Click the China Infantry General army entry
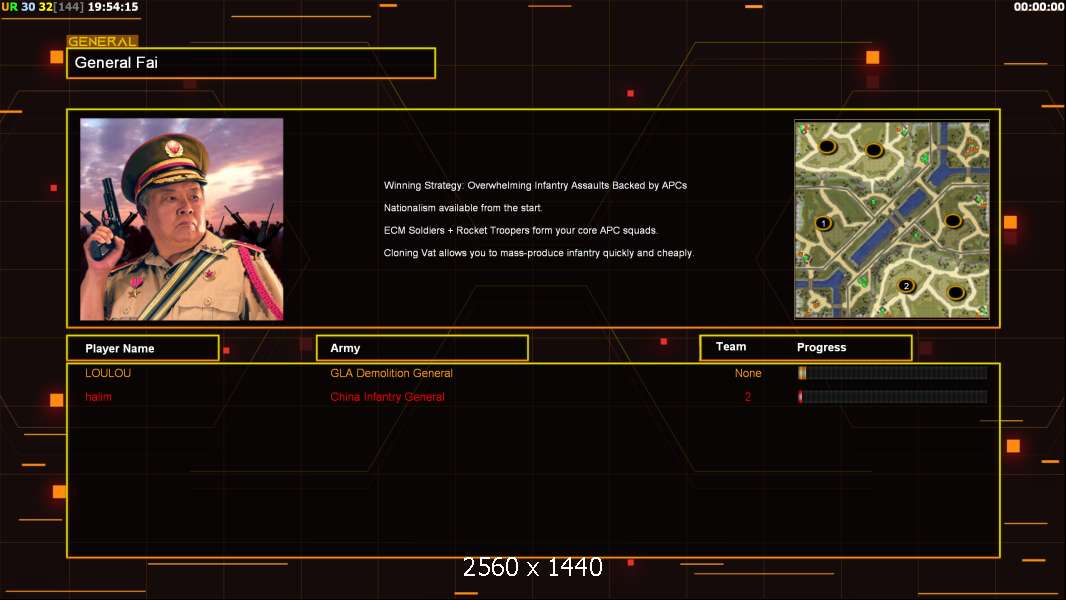 point(388,397)
